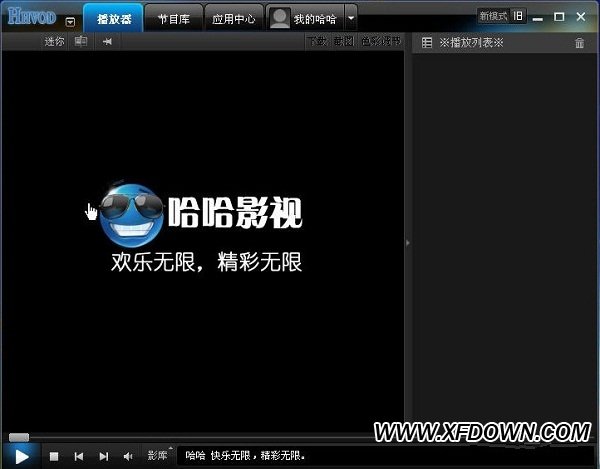Open the 应用中心 tab
The image size is (600, 469).
234,18
